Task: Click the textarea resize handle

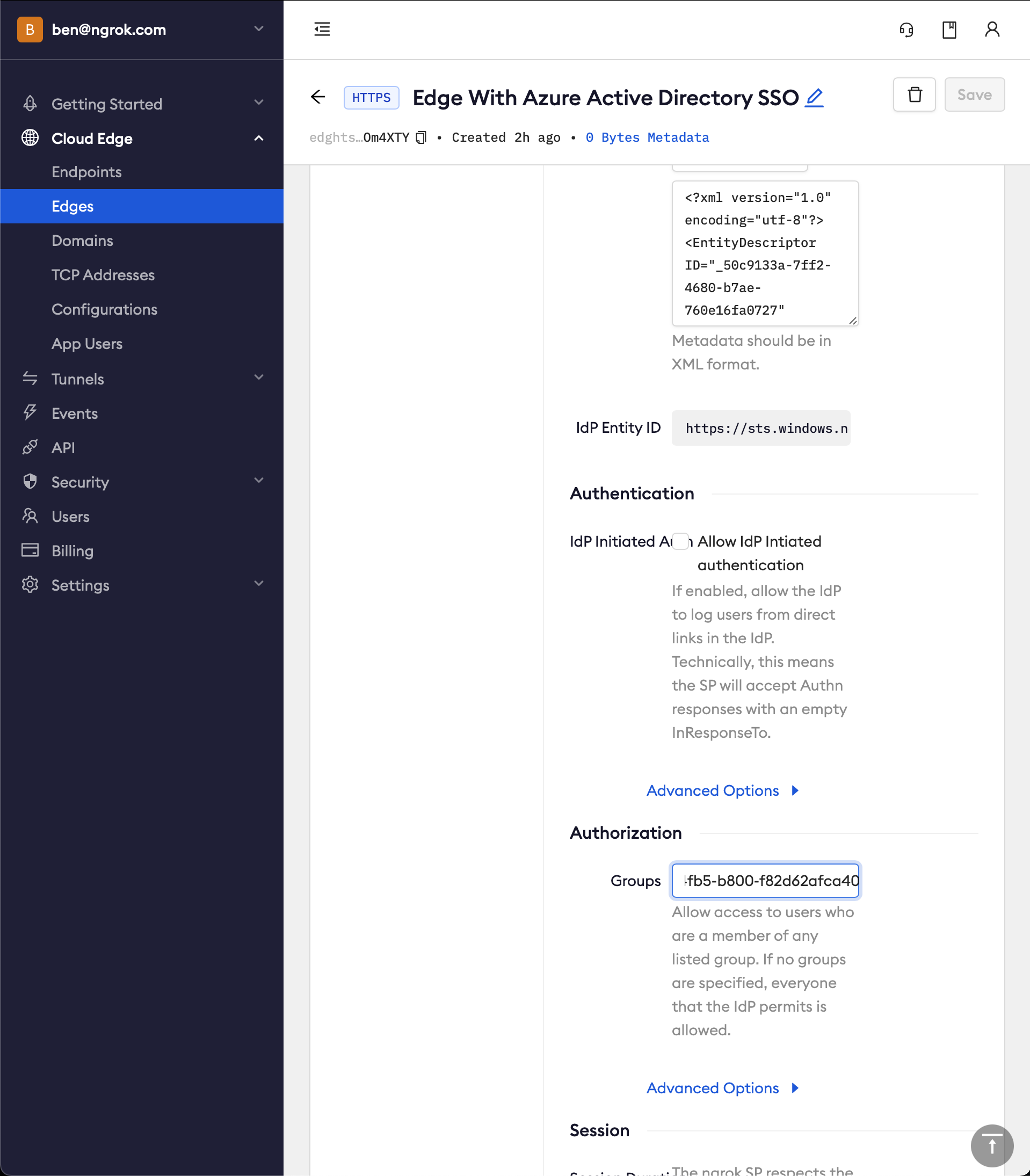Action: [x=853, y=321]
